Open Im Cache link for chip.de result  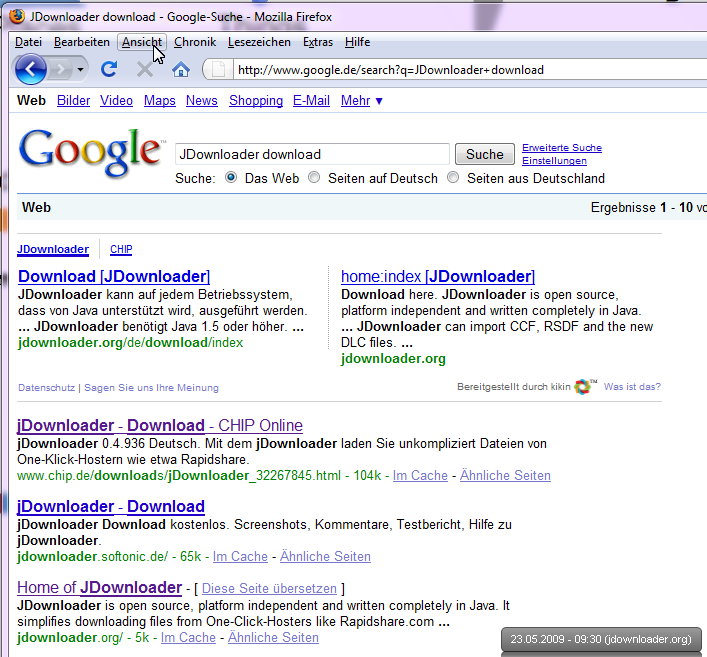[x=420, y=475]
